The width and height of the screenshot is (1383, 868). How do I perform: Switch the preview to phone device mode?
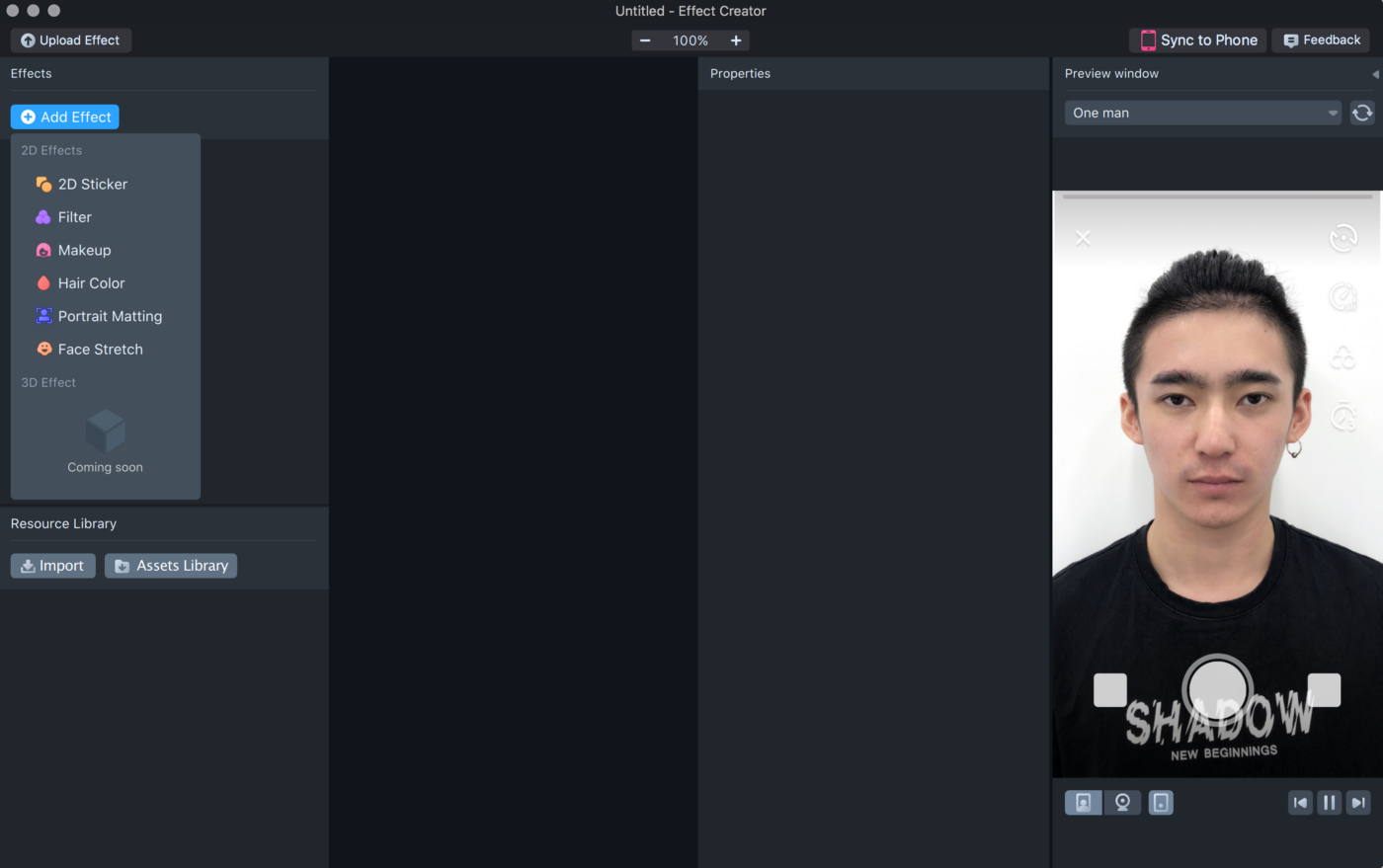(1161, 803)
